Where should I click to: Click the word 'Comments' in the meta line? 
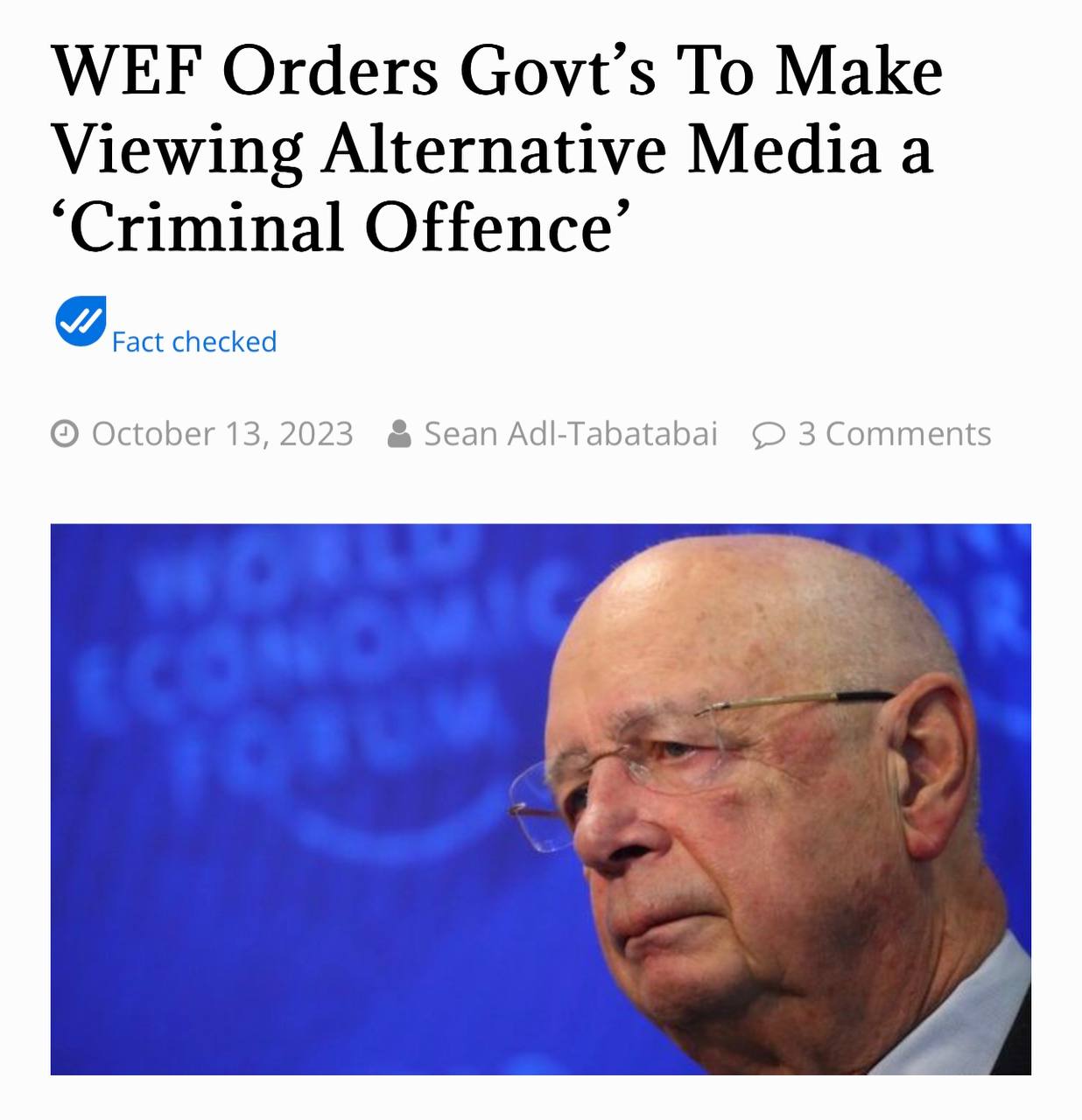pyautogui.click(x=908, y=434)
